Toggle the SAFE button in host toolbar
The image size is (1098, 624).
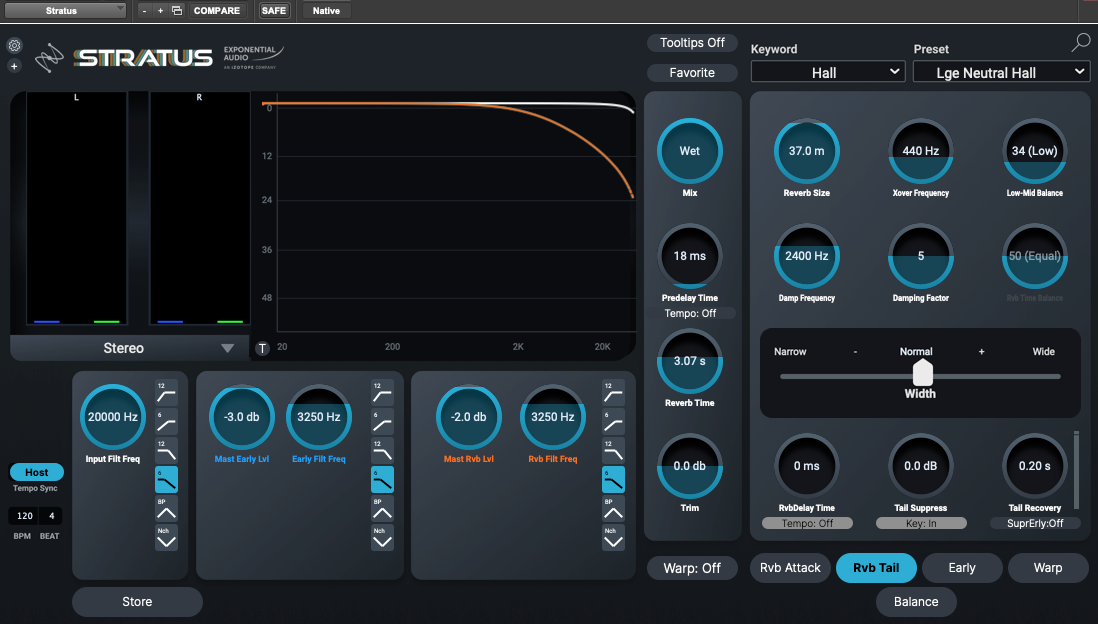coord(274,11)
